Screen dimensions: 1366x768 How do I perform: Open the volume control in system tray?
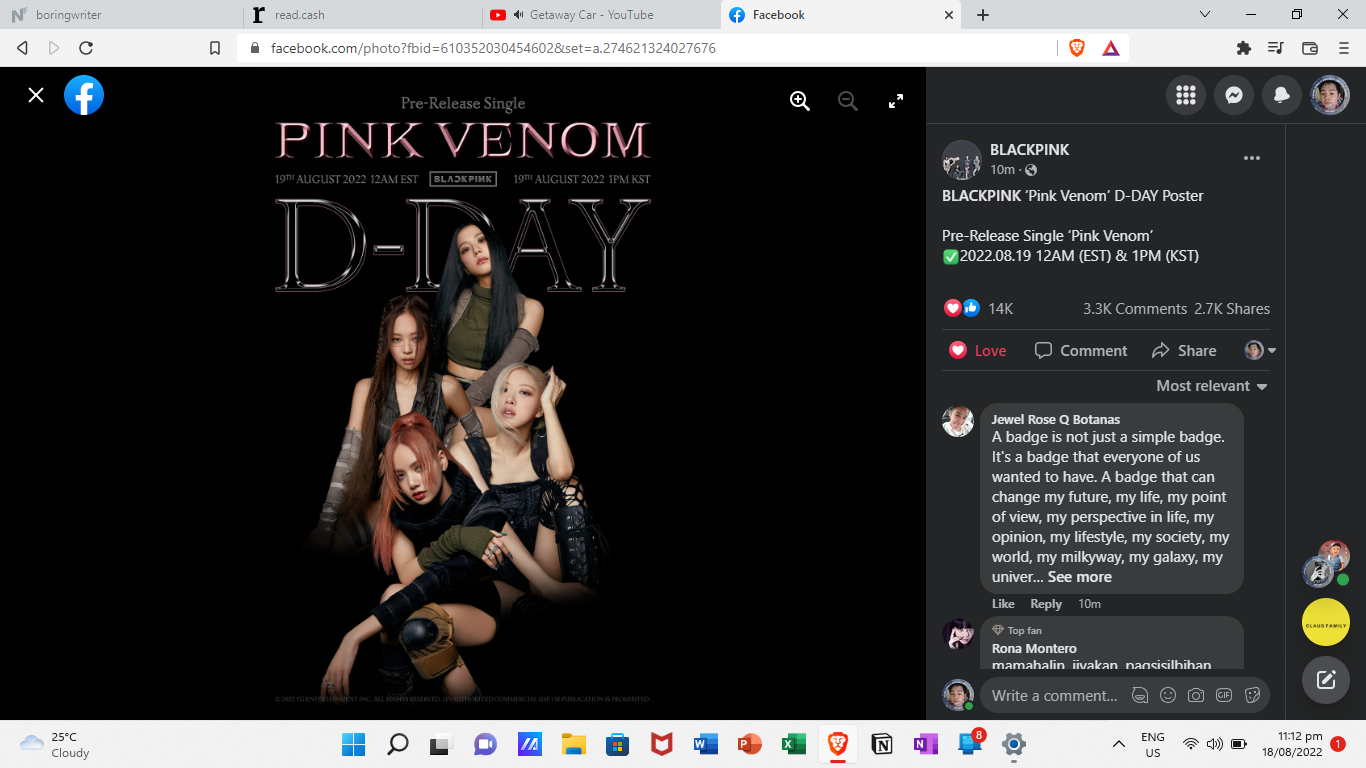1215,744
